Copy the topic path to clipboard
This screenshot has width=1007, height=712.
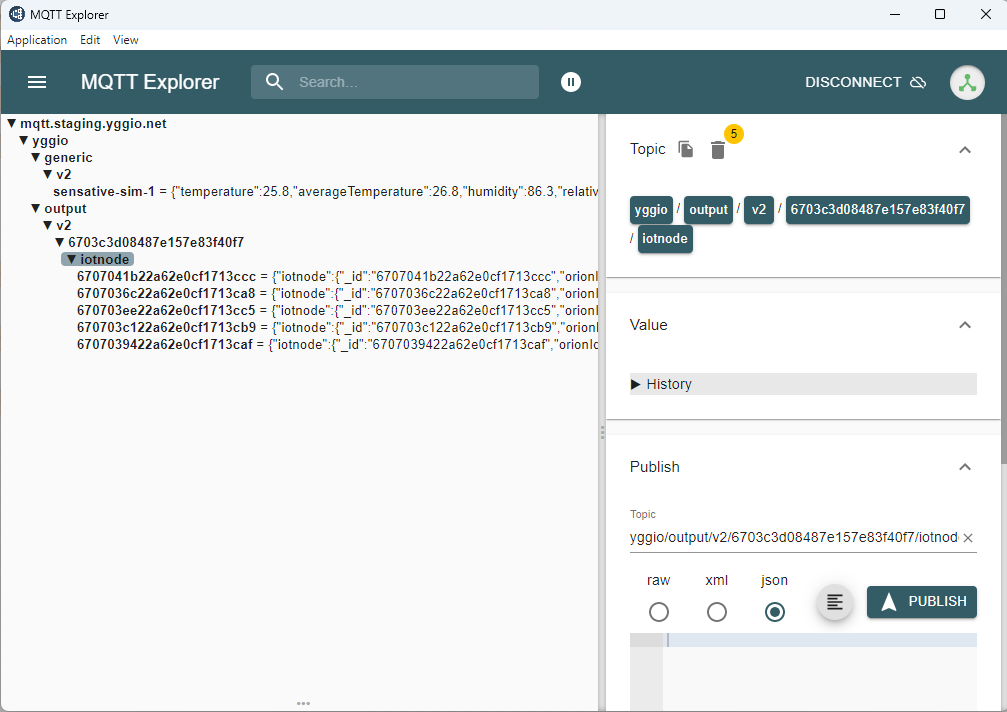click(x=686, y=148)
